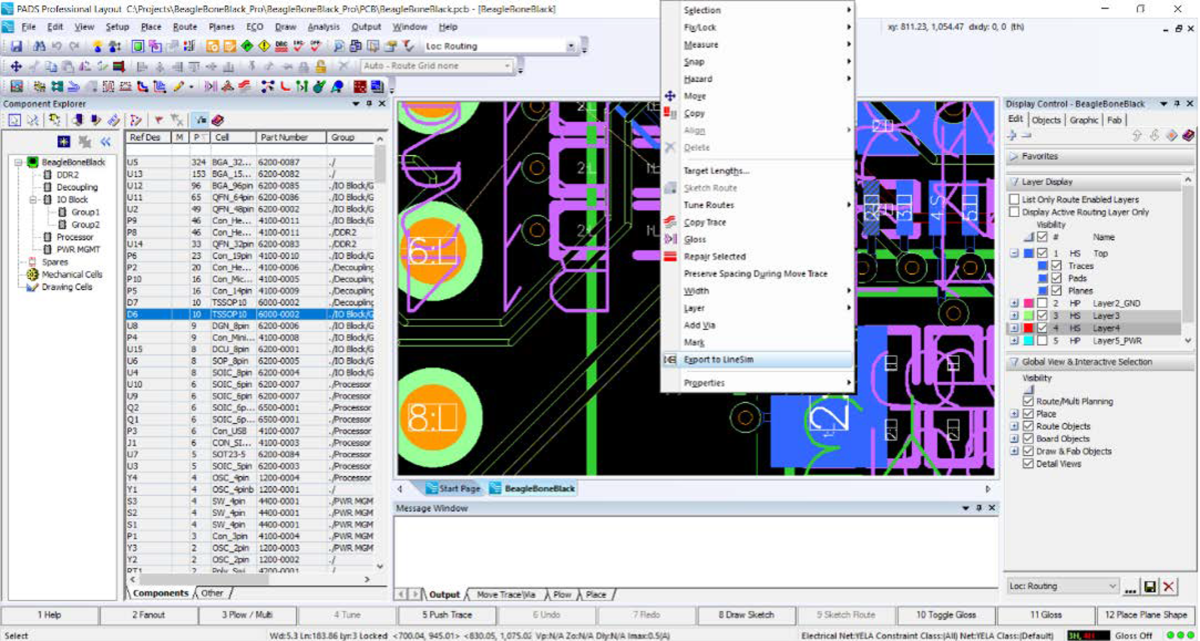The height and width of the screenshot is (641, 1200).
Task: Uncheck the Traces visibility checkbox
Action: click(x=1057, y=266)
